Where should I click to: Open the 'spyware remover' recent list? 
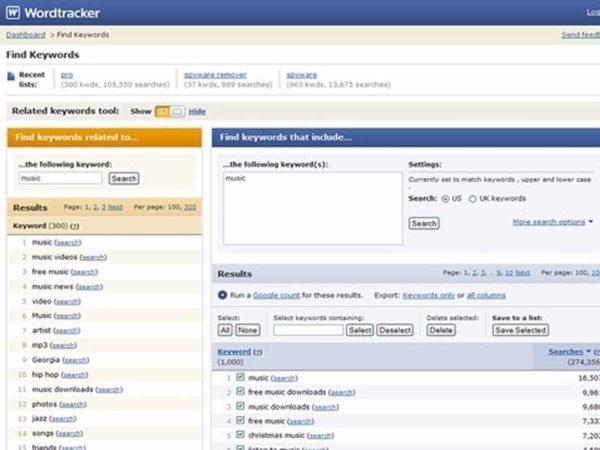click(x=215, y=74)
